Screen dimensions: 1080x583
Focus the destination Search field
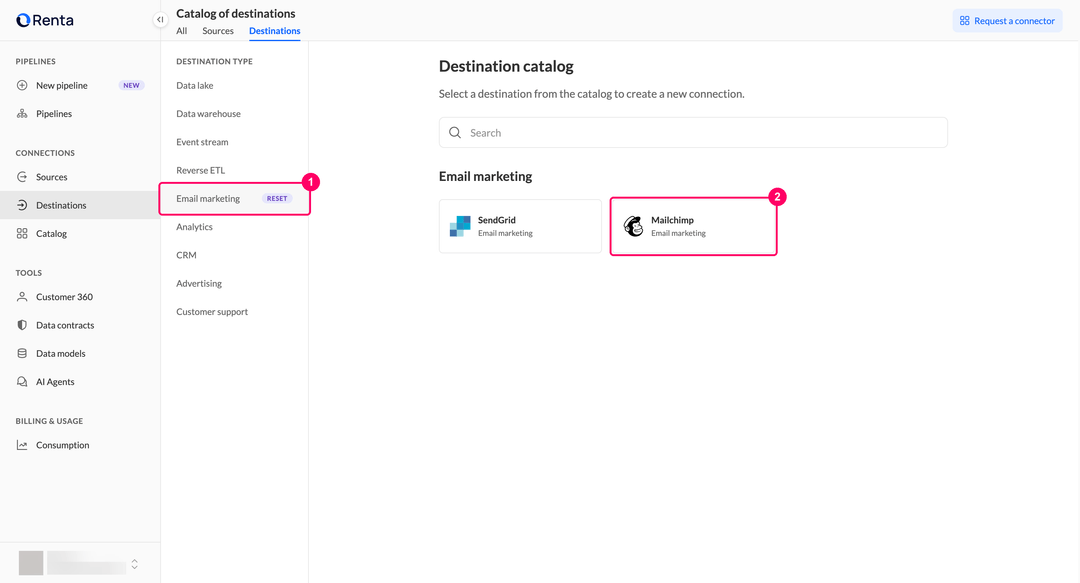(x=693, y=132)
